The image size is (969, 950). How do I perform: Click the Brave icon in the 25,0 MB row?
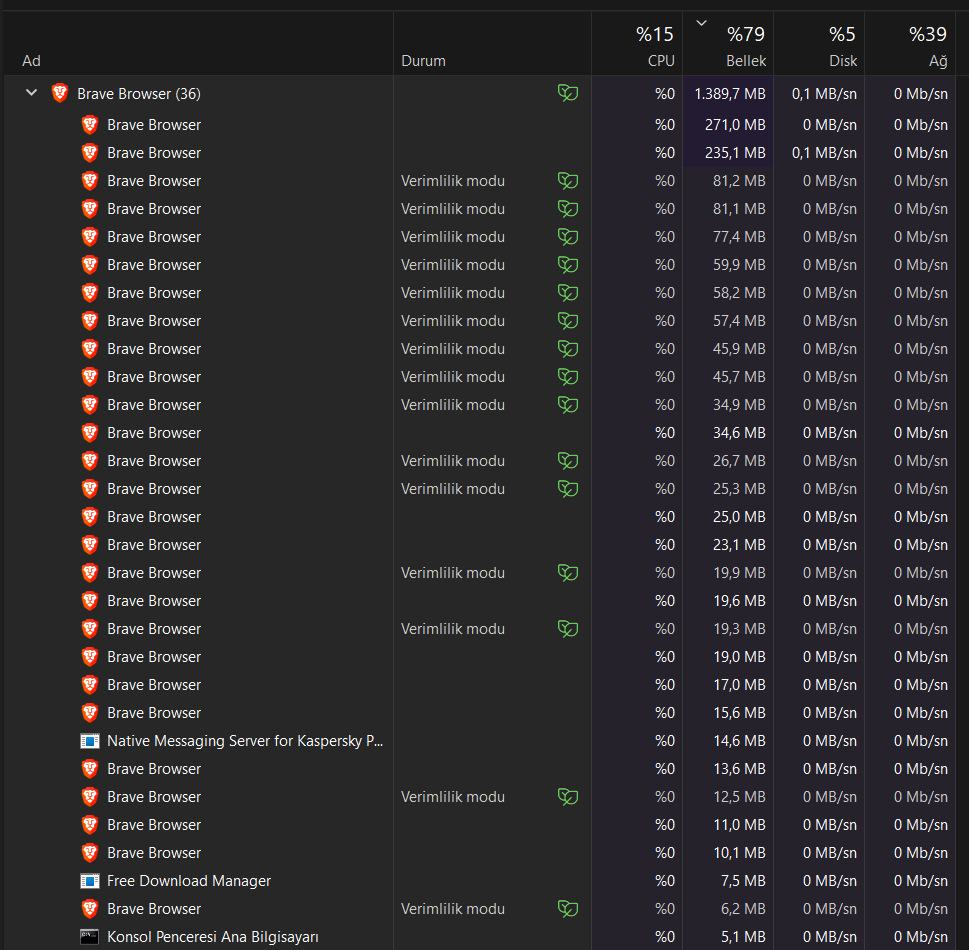[x=90, y=517]
